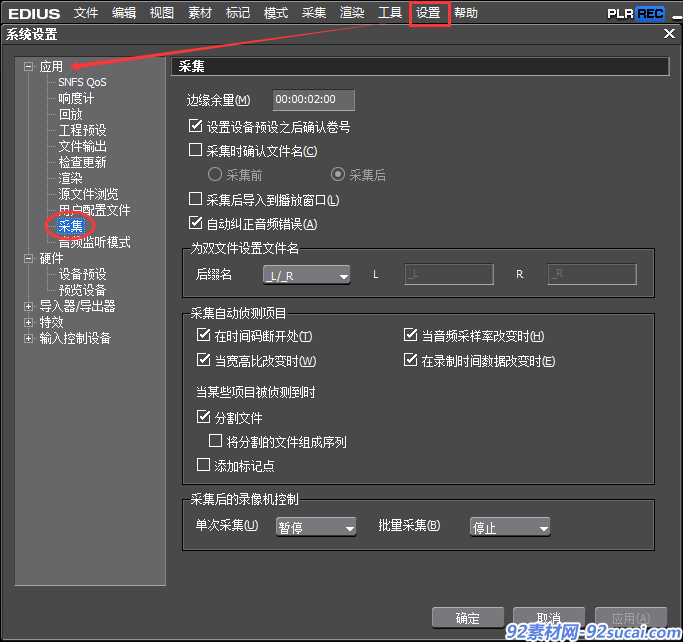Open the 帮助 menu
Screen dimensions: 683x642
coord(466,13)
